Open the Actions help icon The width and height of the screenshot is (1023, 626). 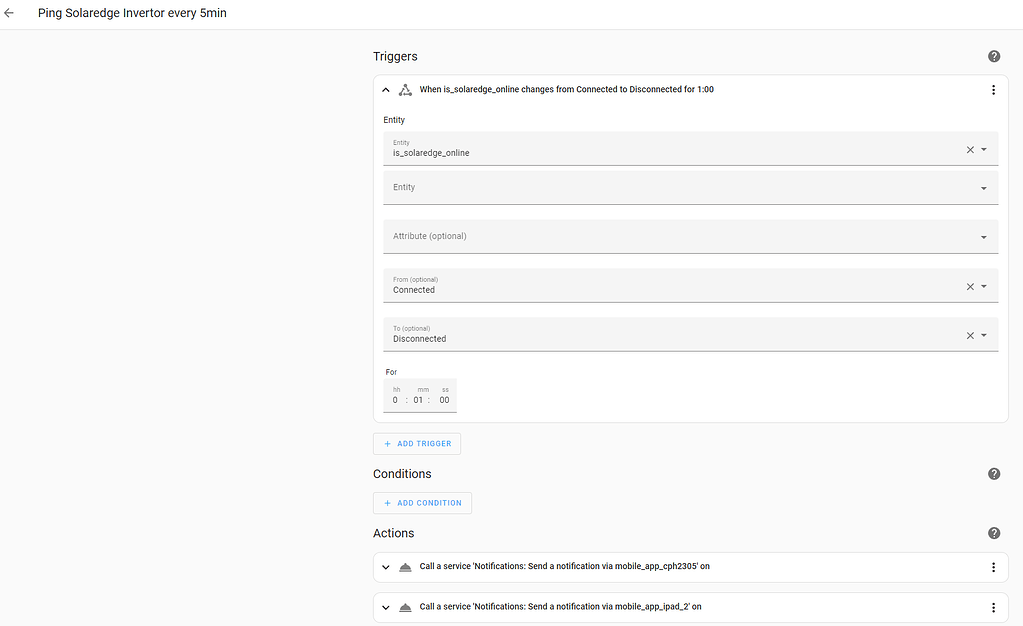tap(993, 533)
